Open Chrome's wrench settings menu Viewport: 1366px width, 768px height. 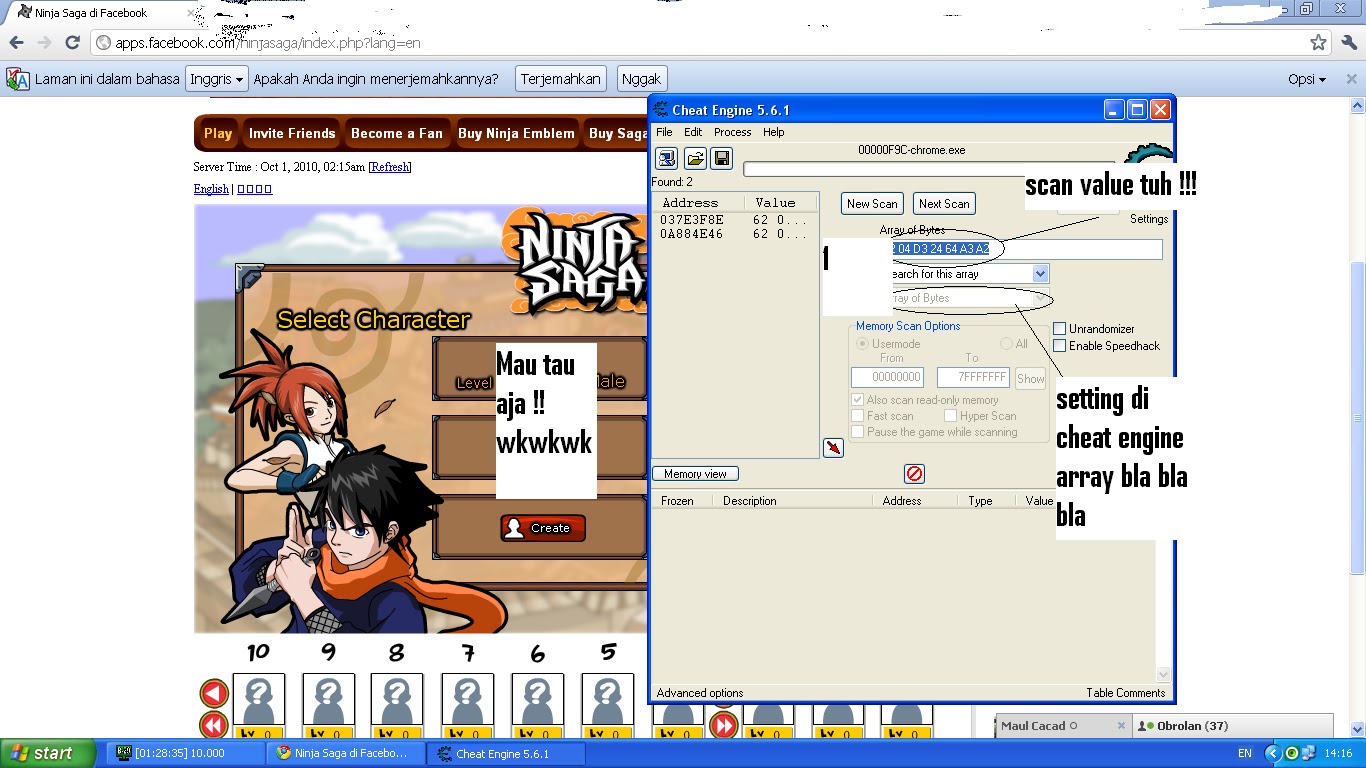tap(1348, 42)
